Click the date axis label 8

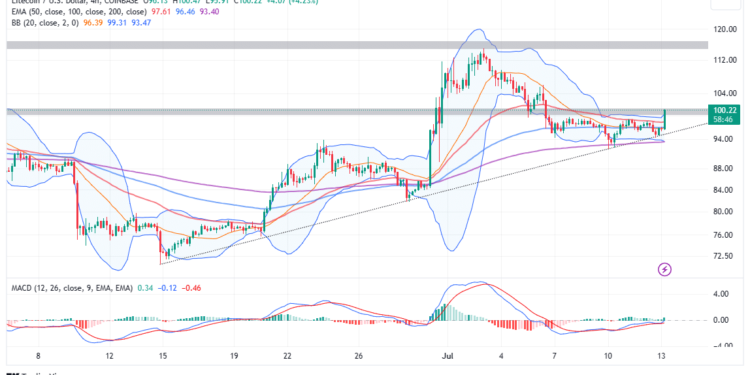pos(38,355)
